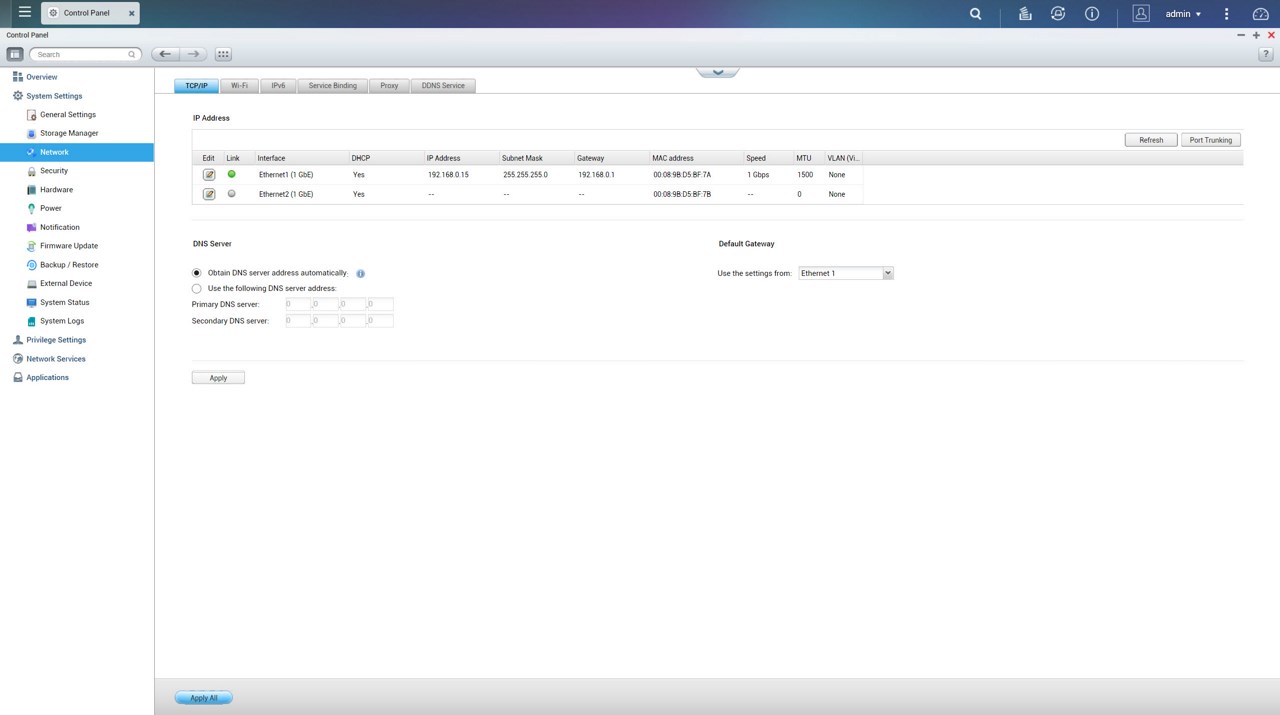The width and height of the screenshot is (1280, 715).
Task: Open the dashboard gauge icon
Action: [1260, 14]
